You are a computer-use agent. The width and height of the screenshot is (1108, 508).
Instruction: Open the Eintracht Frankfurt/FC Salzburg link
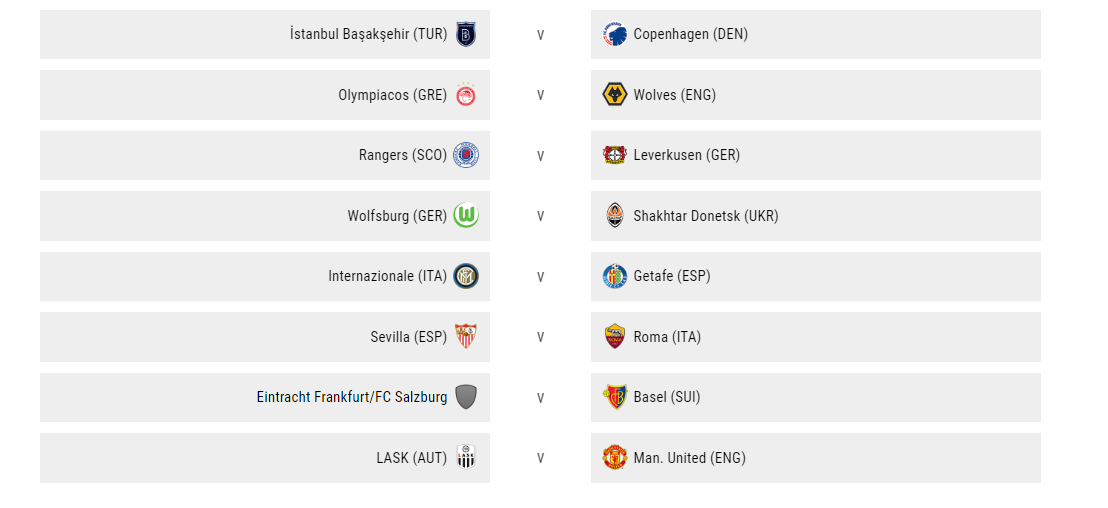pos(352,397)
